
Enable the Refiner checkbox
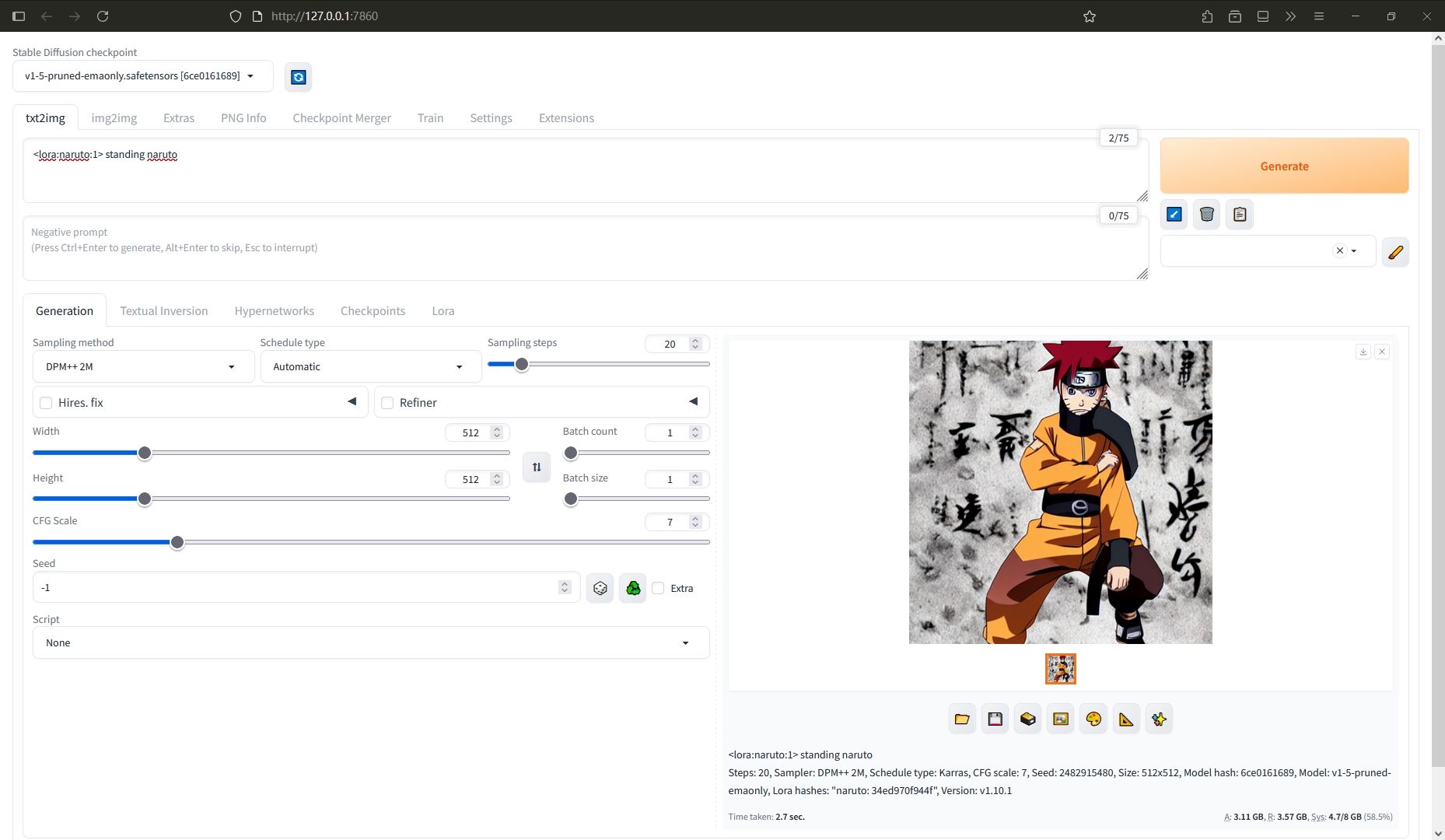click(x=387, y=403)
